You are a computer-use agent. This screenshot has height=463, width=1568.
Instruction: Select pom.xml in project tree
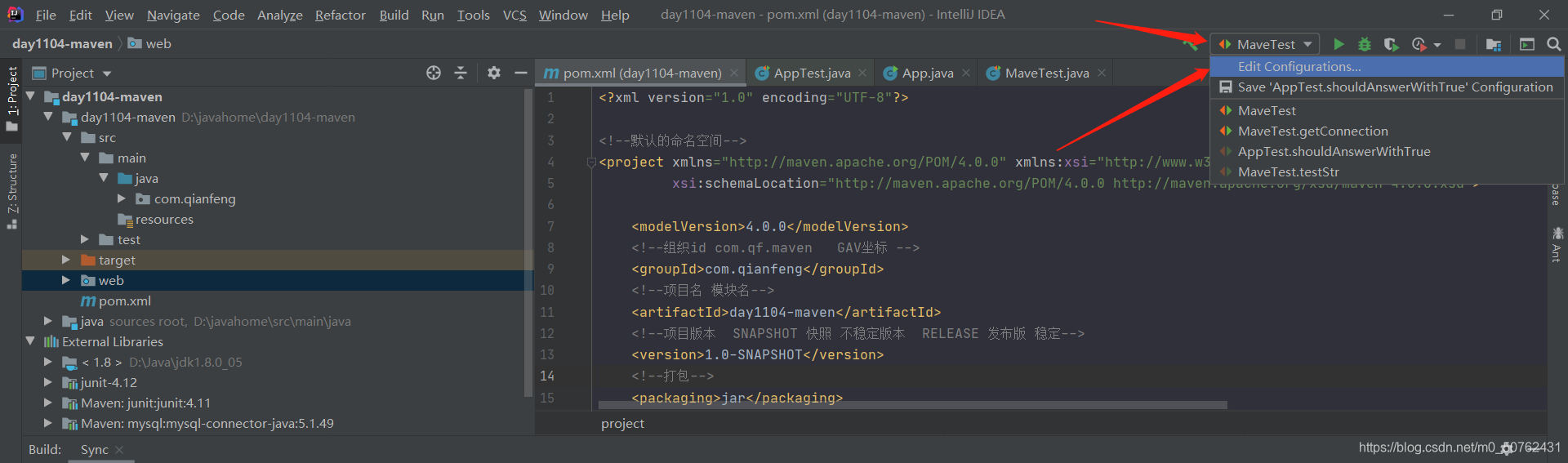pos(124,301)
